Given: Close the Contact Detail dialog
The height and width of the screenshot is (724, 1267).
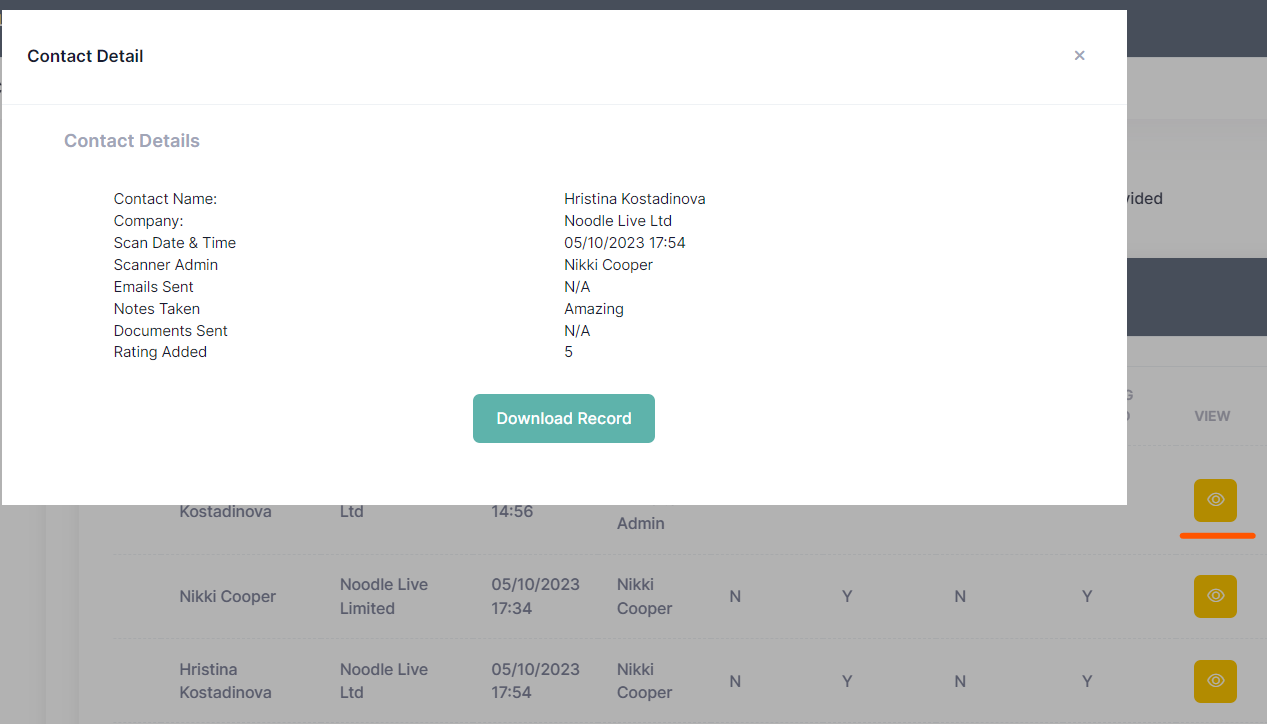Looking at the screenshot, I should 1079,56.
